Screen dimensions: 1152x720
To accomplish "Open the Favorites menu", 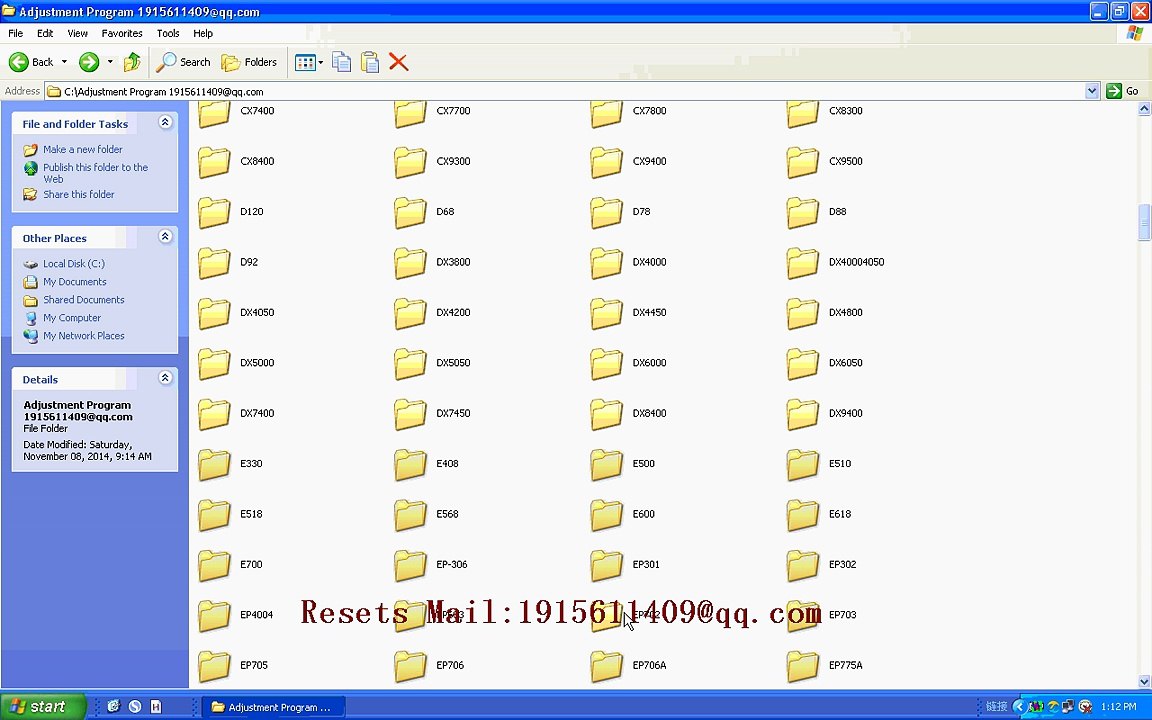I will coord(122,33).
